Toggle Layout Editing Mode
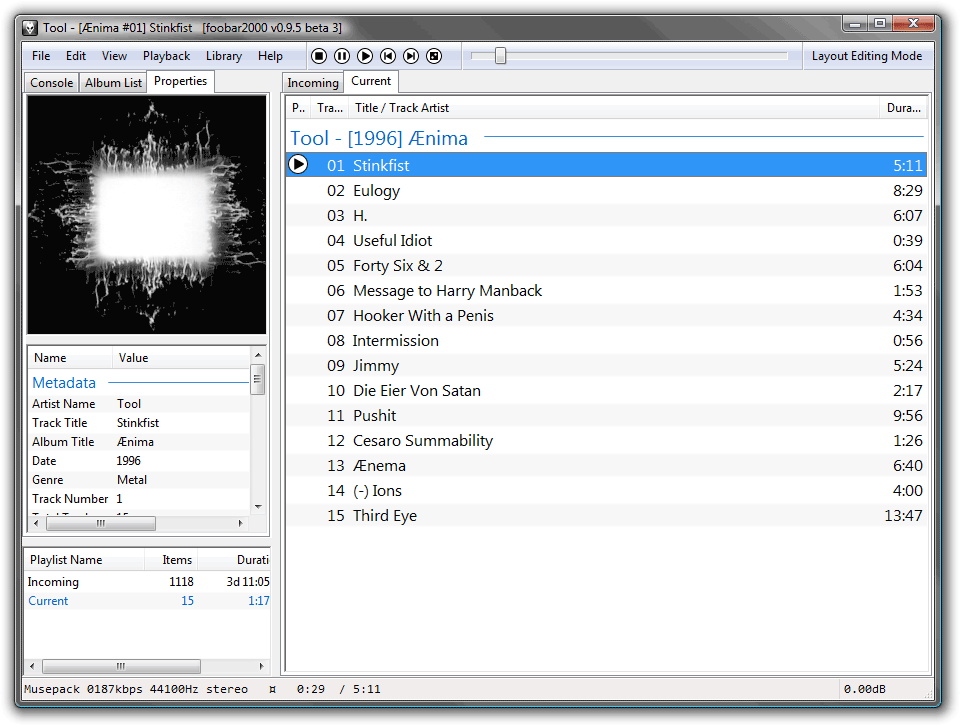Screen dimensions: 960x726 point(866,56)
